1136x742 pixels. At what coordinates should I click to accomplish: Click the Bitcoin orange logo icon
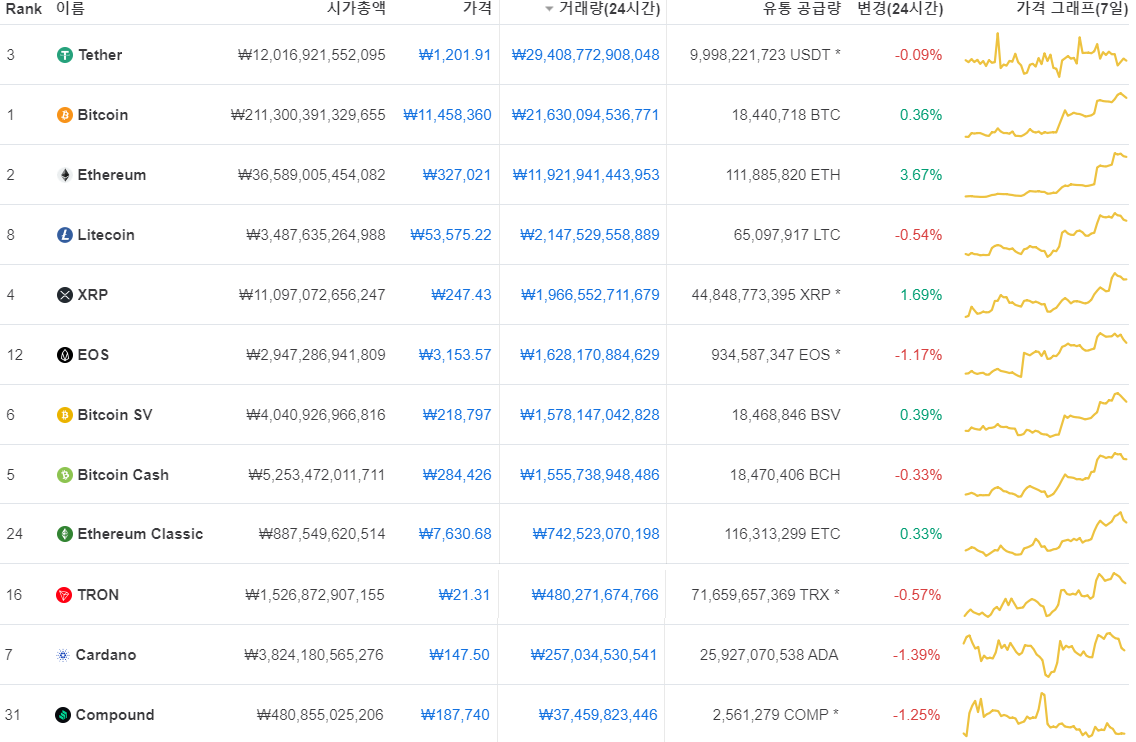pos(64,115)
